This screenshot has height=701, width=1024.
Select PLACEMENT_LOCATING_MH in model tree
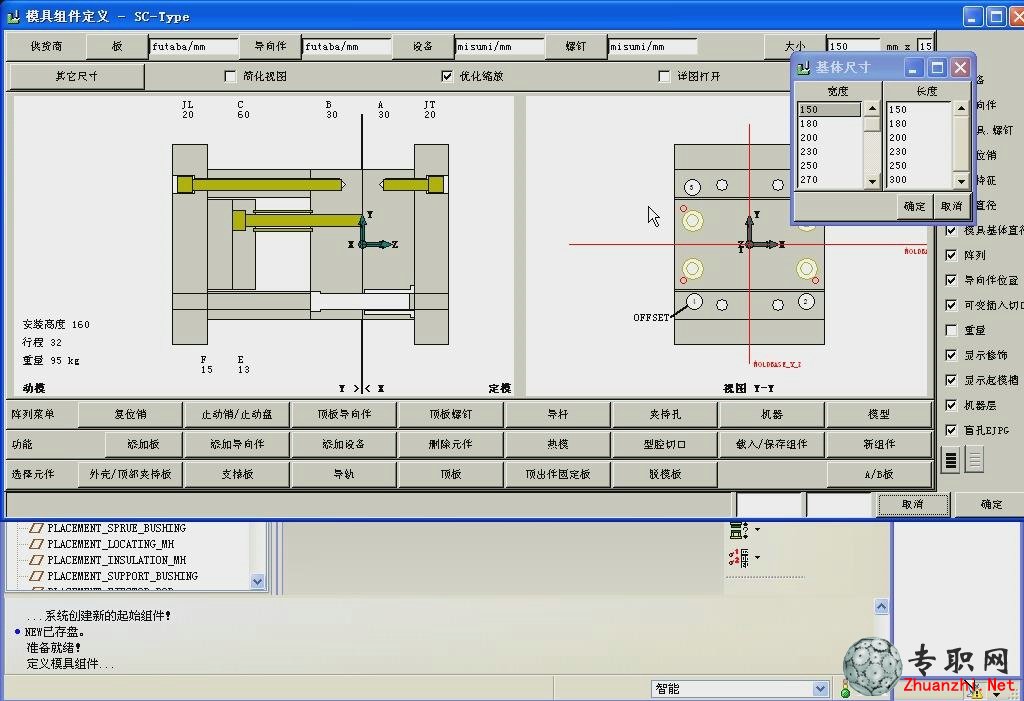tap(110, 544)
